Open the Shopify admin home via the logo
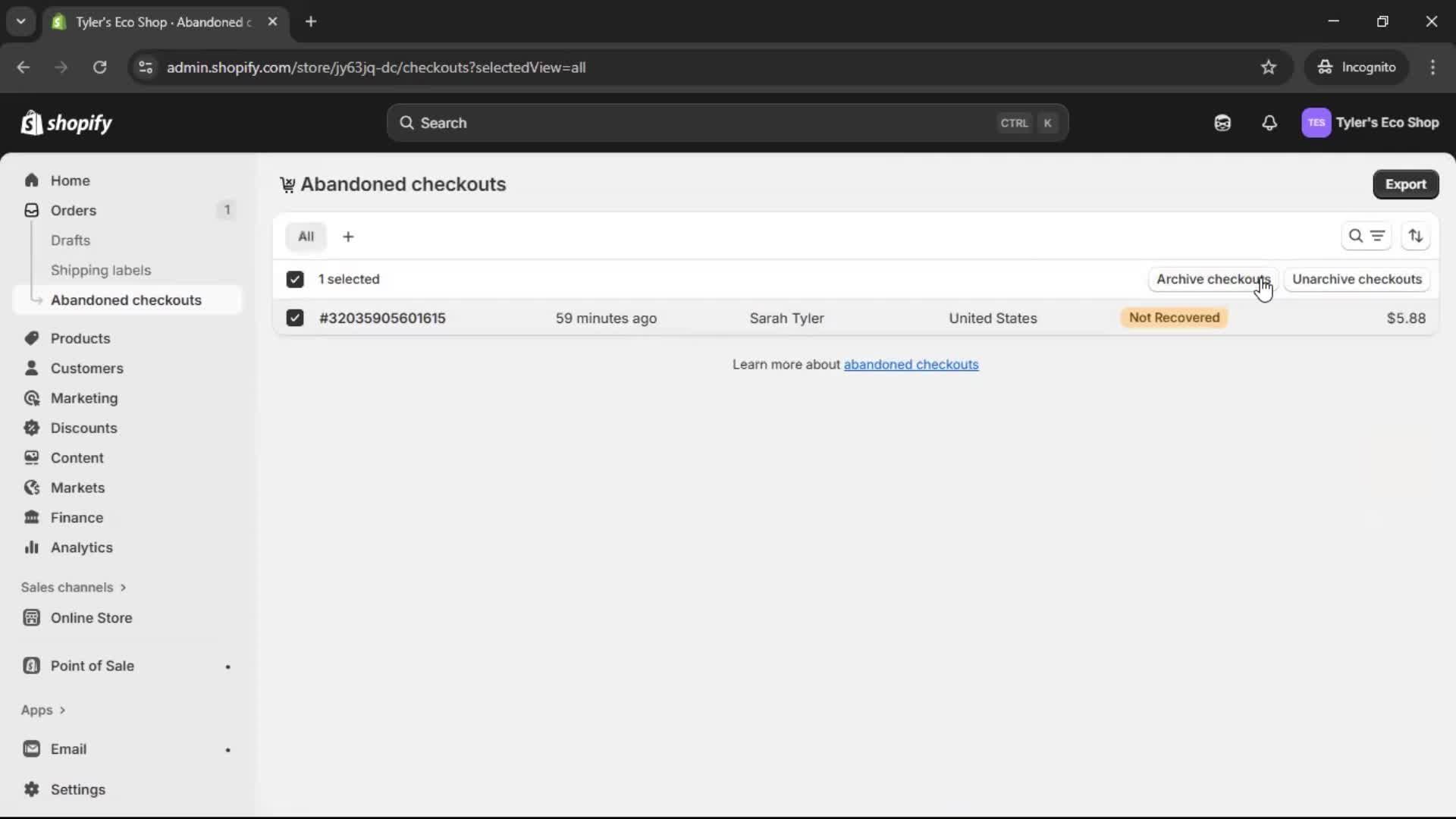This screenshot has width=1456, height=819. [x=67, y=123]
